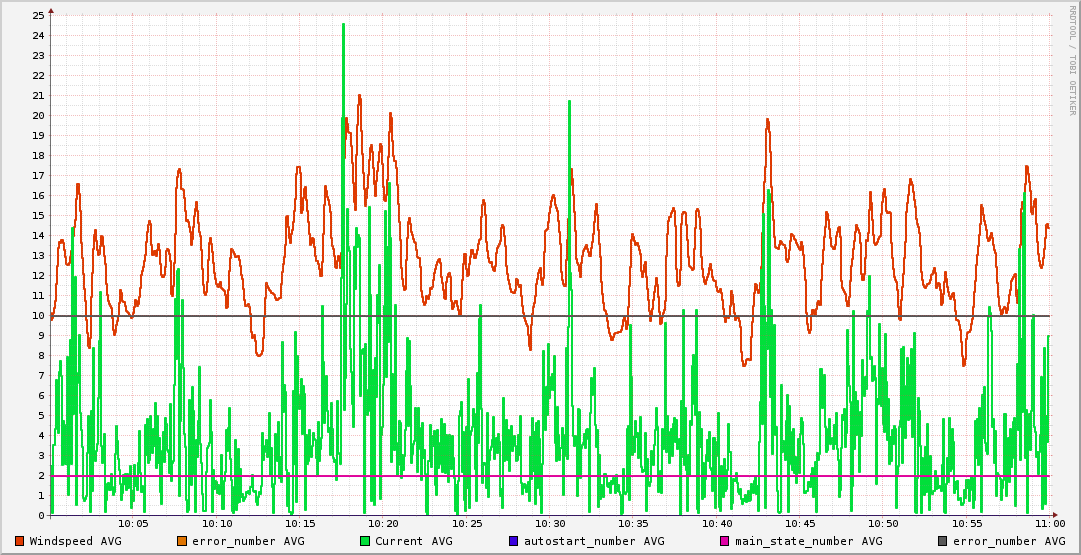The height and width of the screenshot is (555, 1081).
Task: Click the 10:25 time axis label
Action: [467, 524]
